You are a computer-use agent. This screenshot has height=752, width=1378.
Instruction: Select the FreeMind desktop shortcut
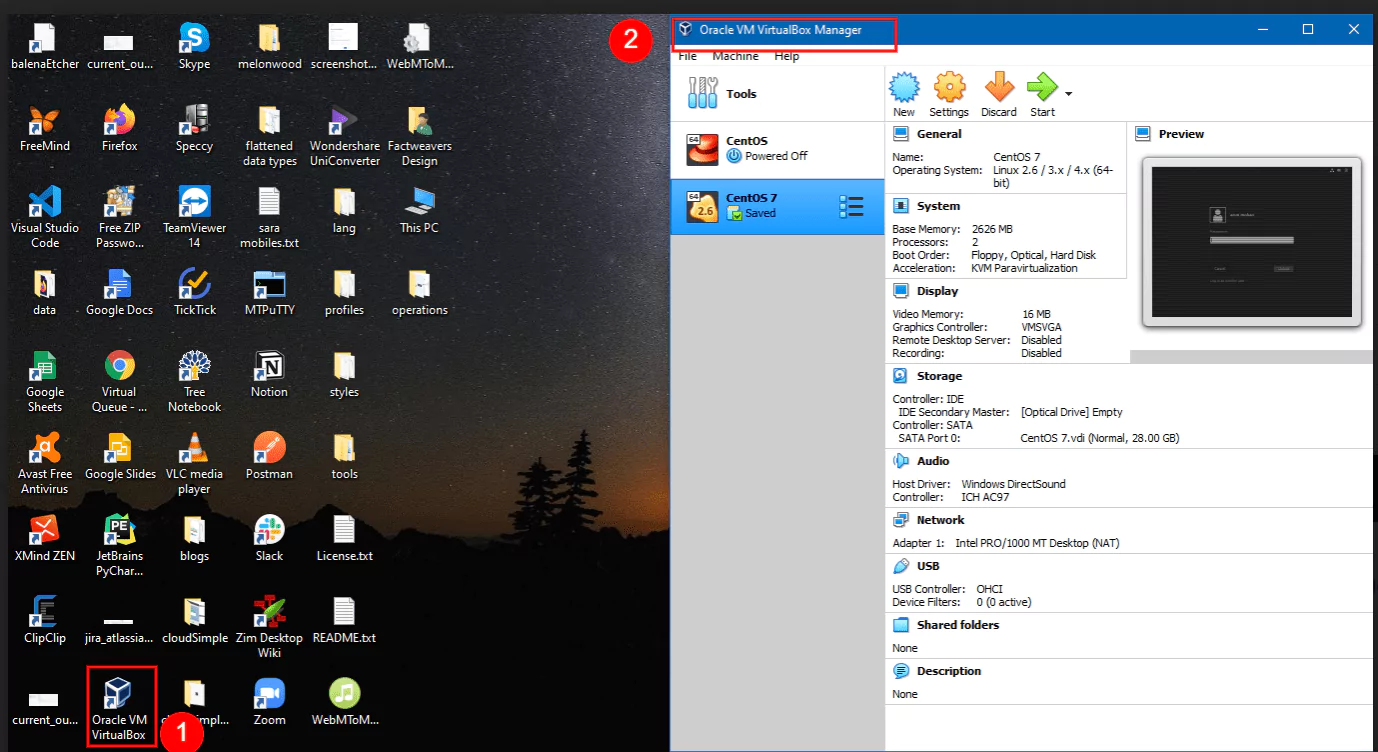pos(44,129)
